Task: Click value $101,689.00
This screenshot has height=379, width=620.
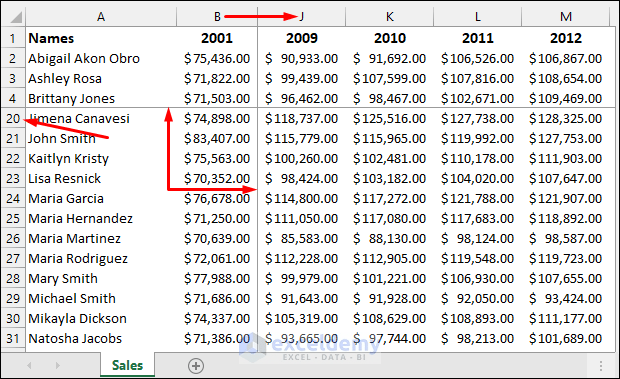Action: click(565, 338)
